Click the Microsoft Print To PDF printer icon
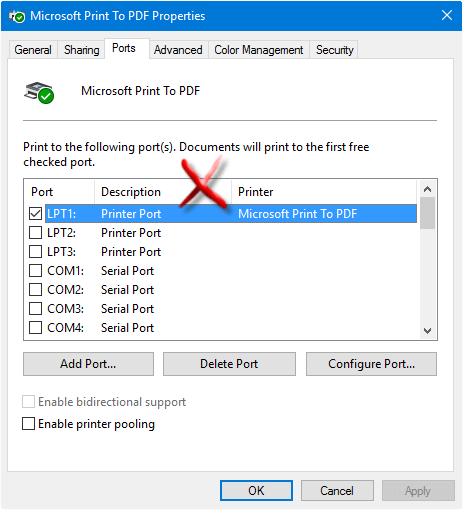The image size is (463, 510). coord(39,92)
